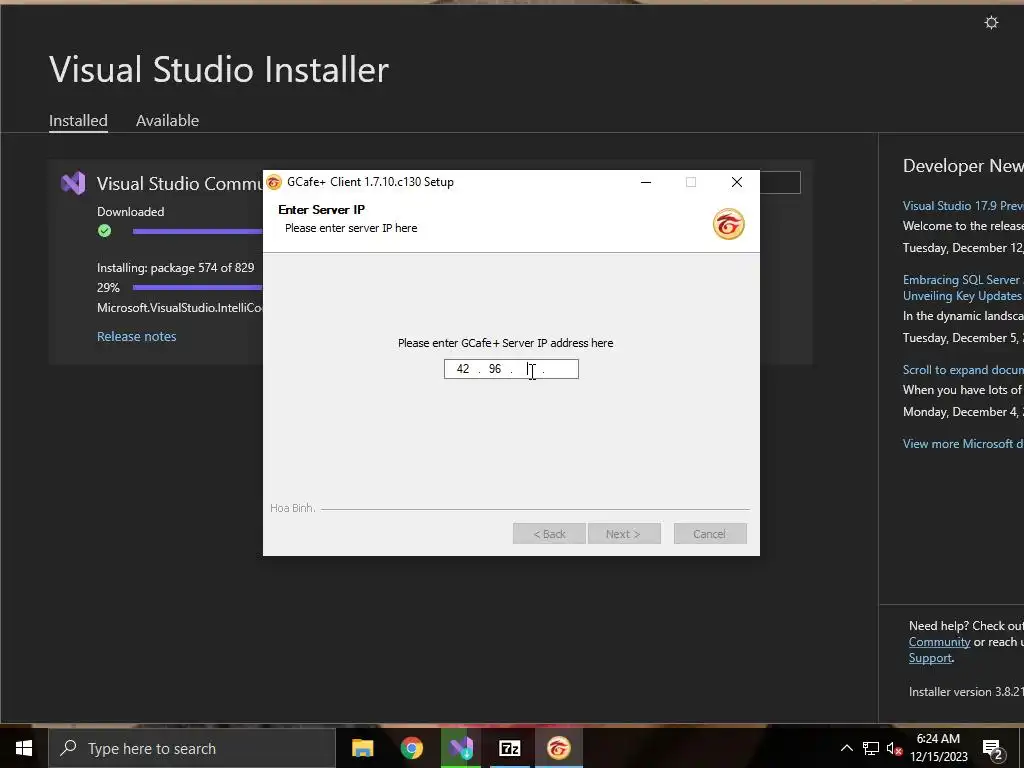Open File Explorer from the taskbar

tap(362, 748)
